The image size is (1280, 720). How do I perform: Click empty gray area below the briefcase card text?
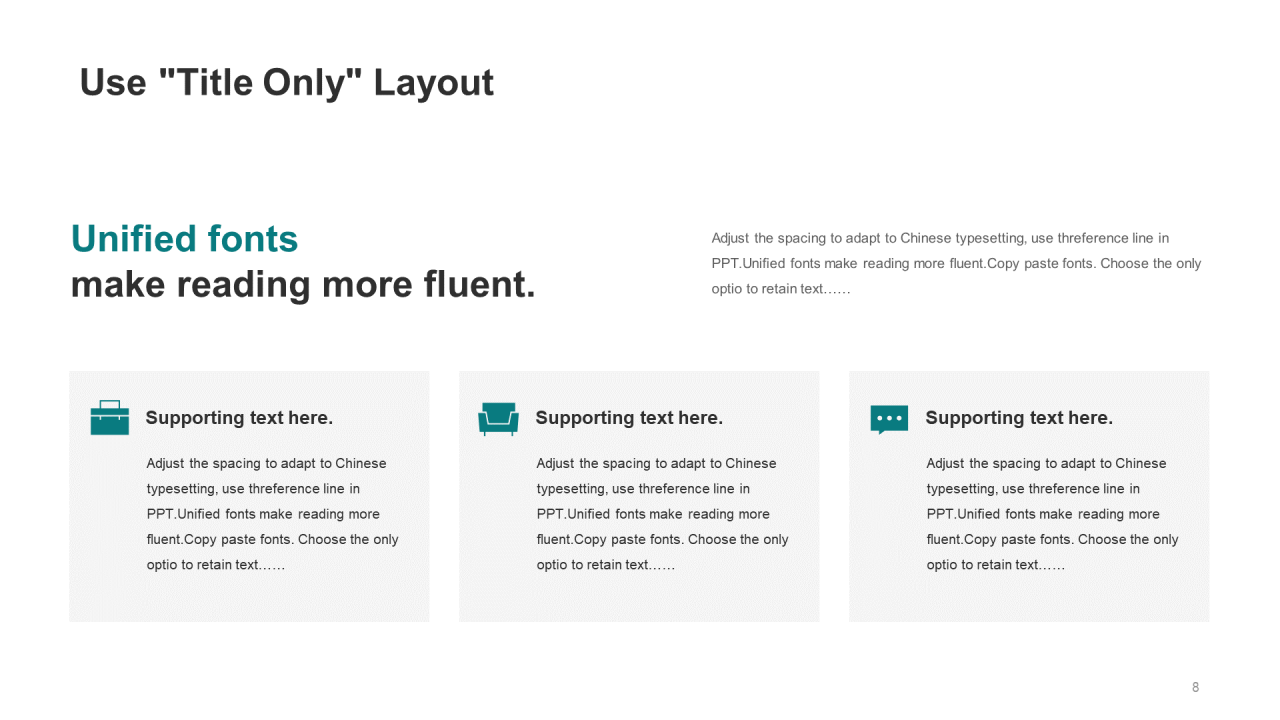[249, 598]
